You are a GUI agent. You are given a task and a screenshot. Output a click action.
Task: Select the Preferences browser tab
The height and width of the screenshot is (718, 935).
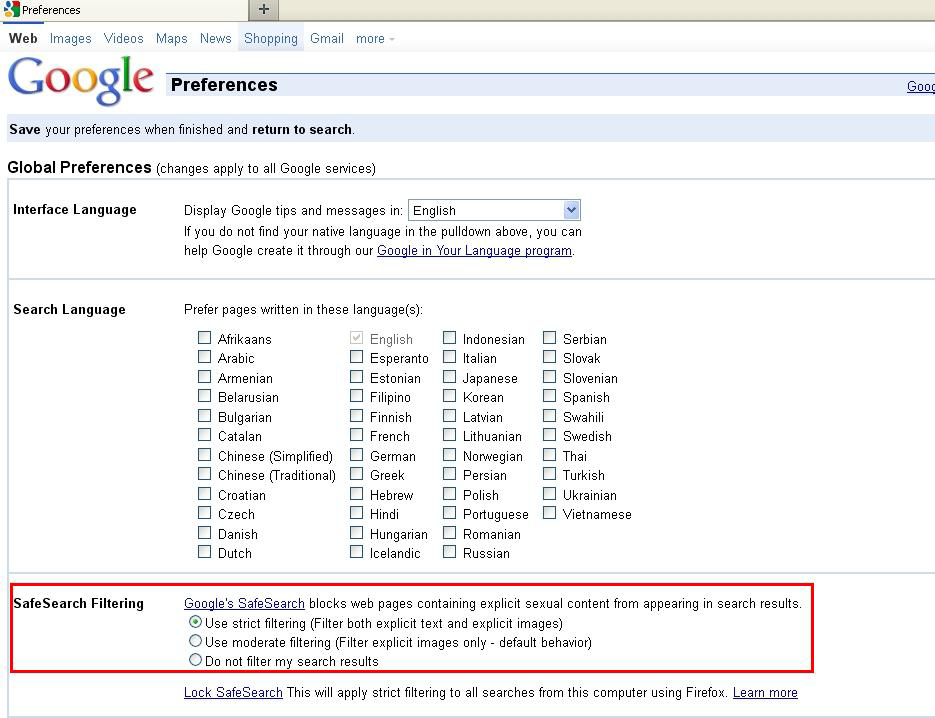124,10
